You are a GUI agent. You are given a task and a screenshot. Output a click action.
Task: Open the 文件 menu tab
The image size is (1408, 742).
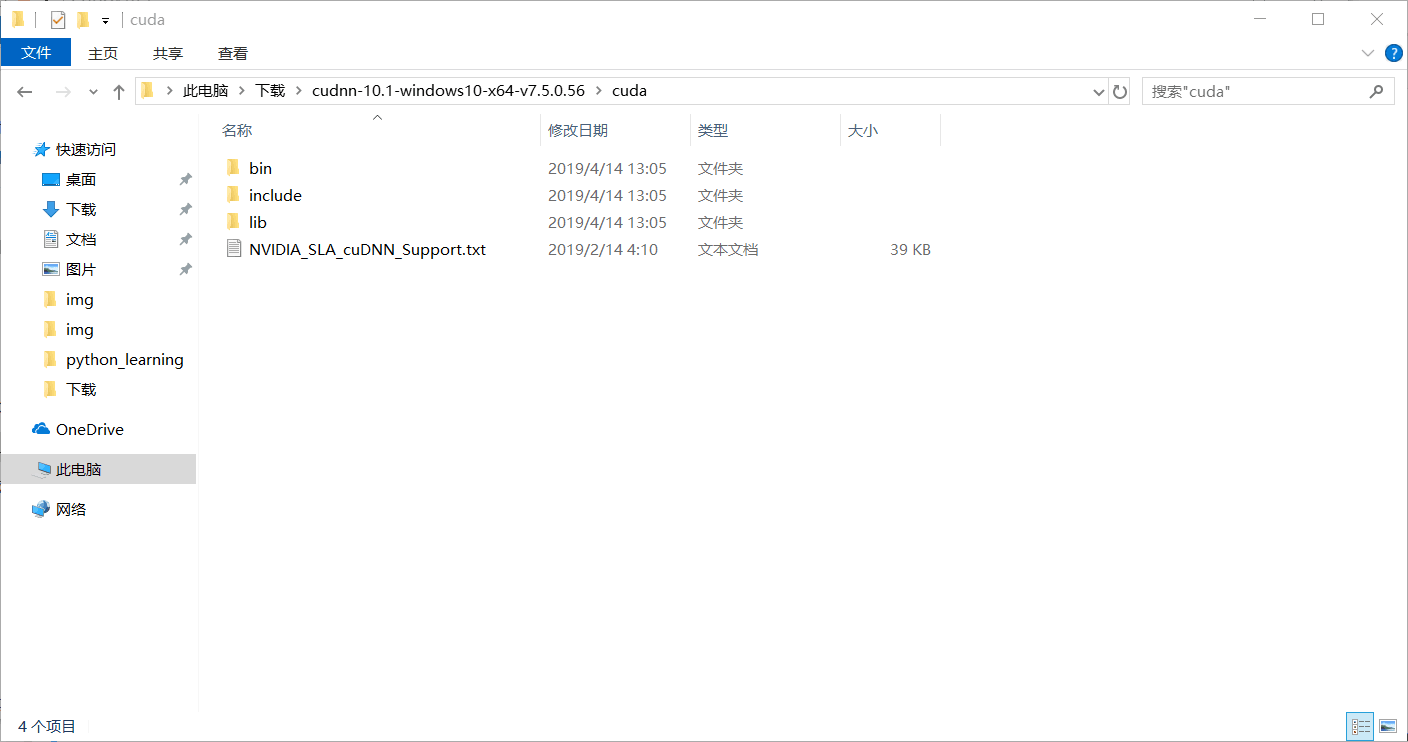(36, 53)
